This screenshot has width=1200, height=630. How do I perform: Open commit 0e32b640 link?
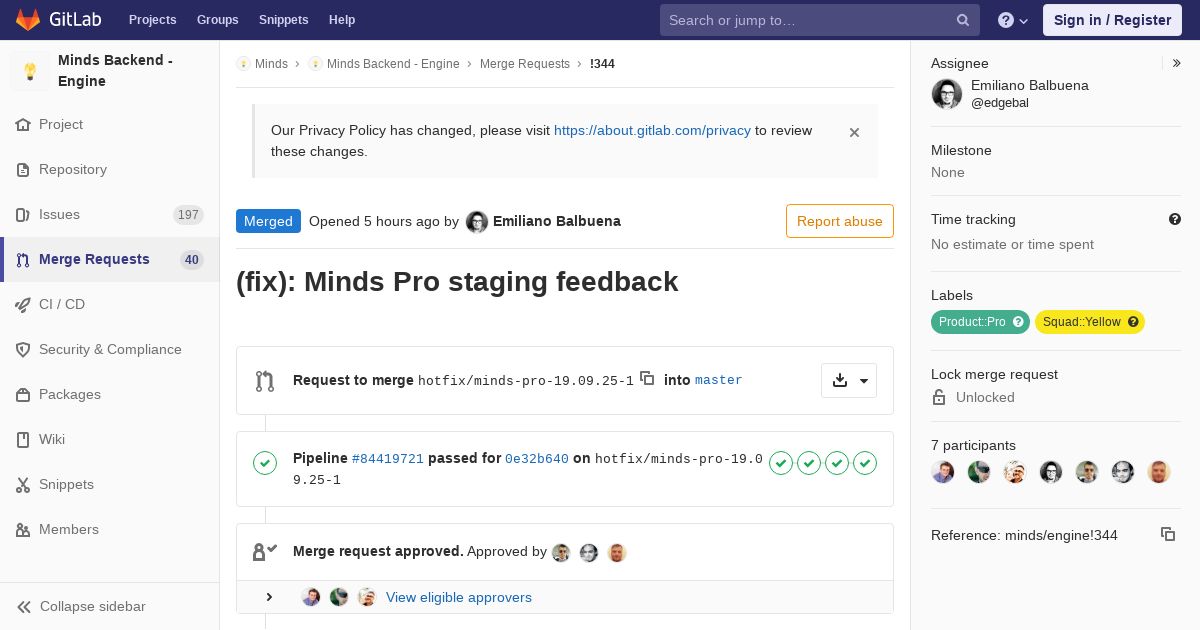pyautogui.click(x=537, y=459)
